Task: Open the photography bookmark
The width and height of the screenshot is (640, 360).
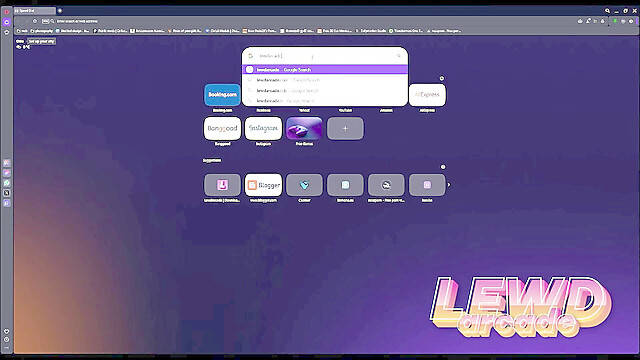Action: (42, 31)
